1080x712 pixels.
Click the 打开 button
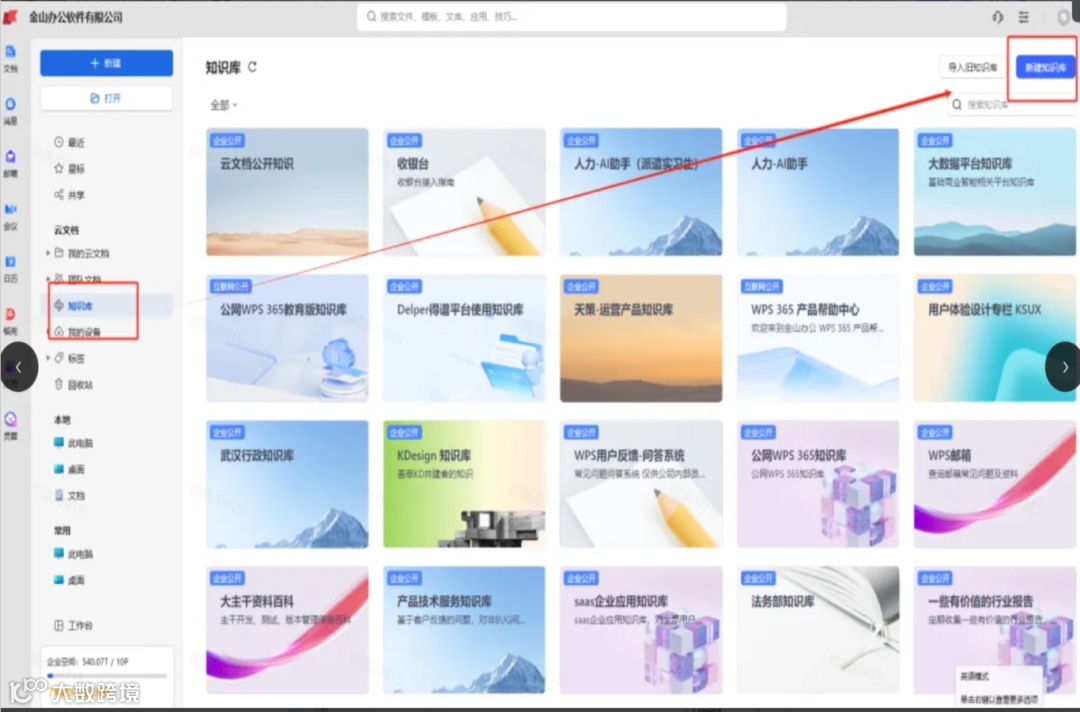coord(106,98)
